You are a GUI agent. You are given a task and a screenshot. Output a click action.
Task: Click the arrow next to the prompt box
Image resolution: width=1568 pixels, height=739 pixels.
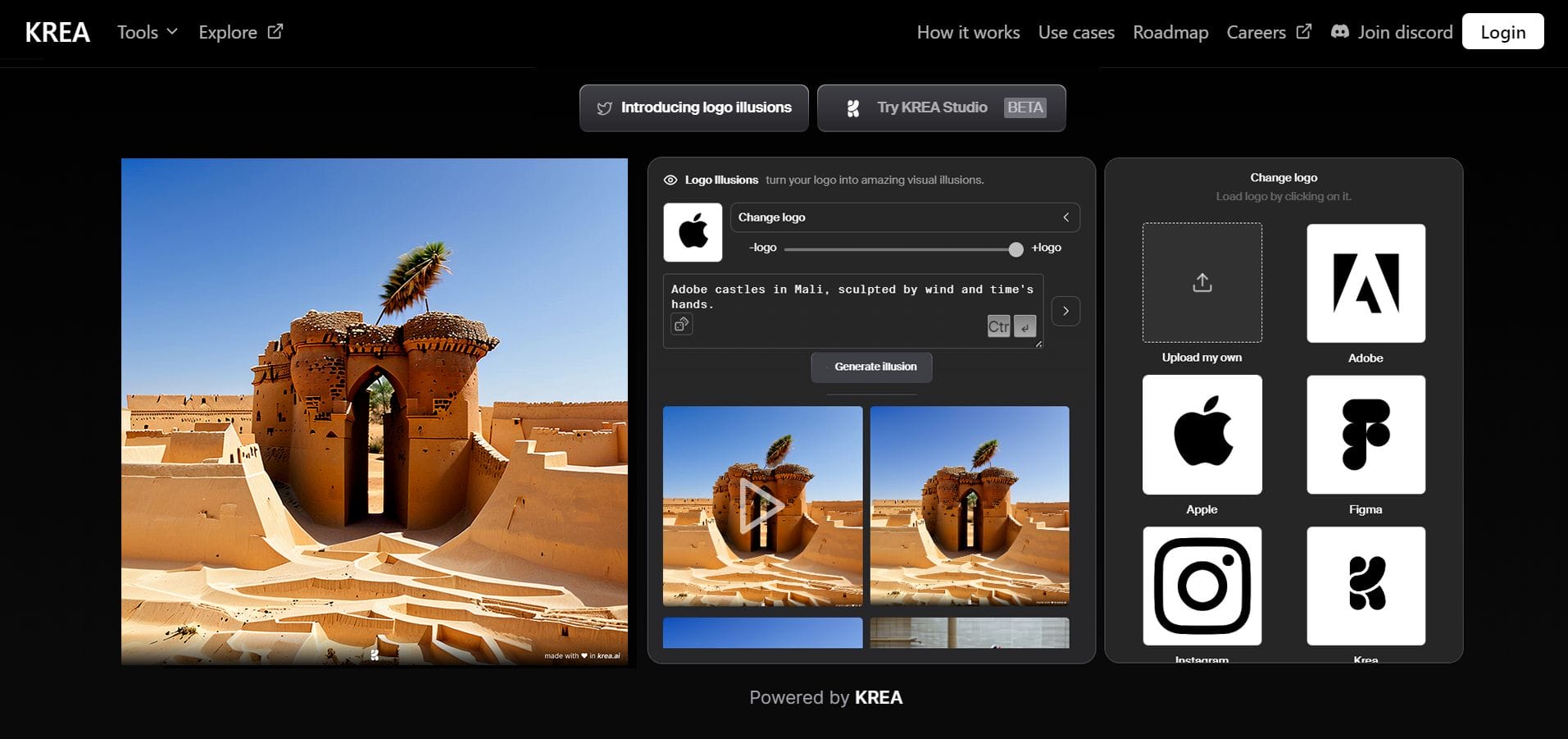[1066, 311]
